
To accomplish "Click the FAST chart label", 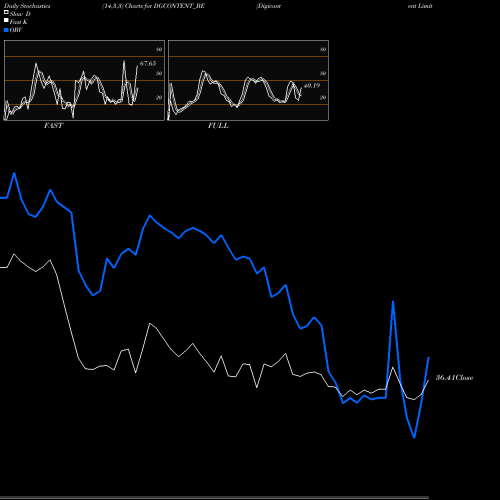I will 53,126.
